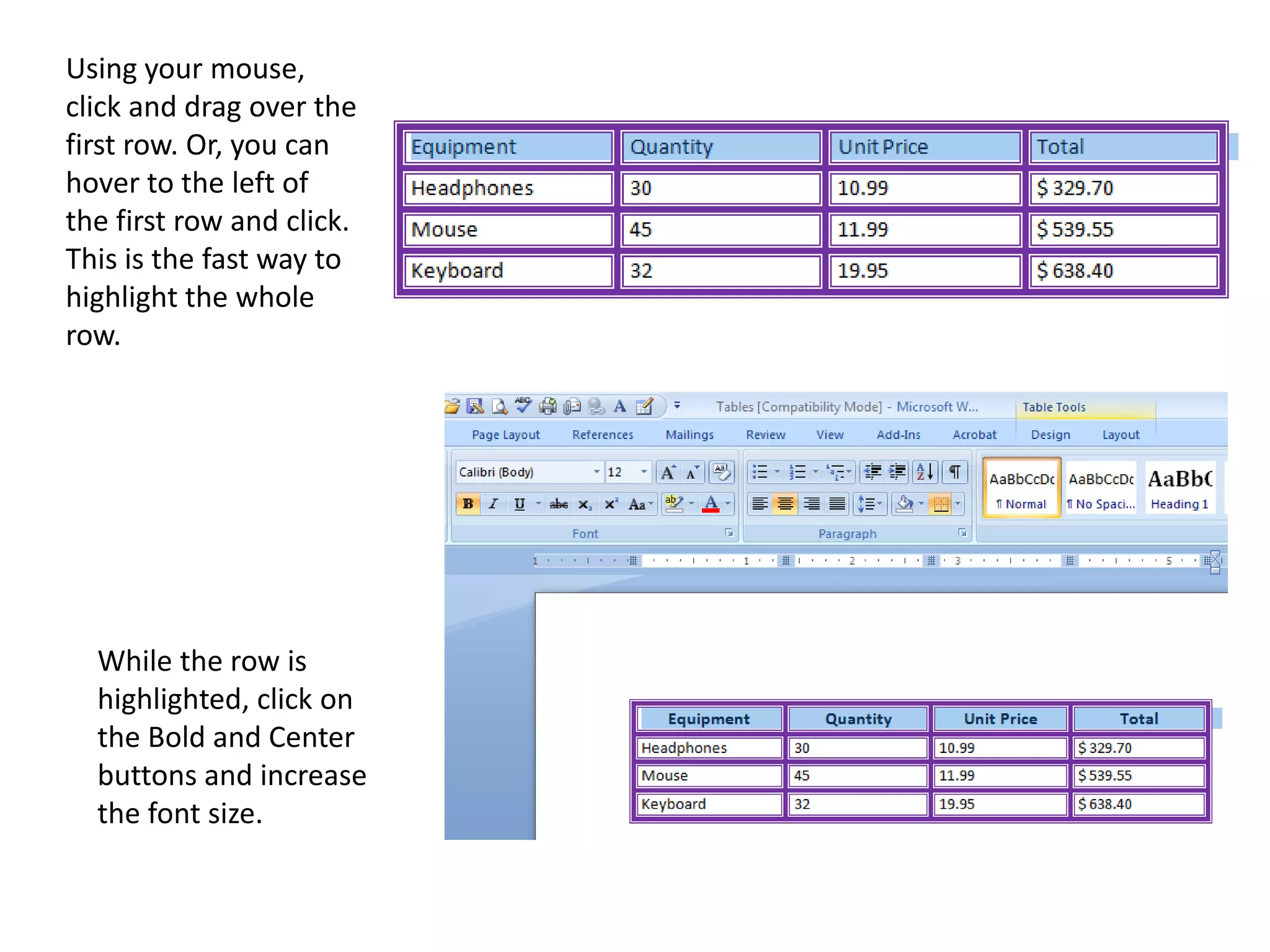Open the Acrobat tab
The width and height of the screenshot is (1270, 952).
[974, 434]
